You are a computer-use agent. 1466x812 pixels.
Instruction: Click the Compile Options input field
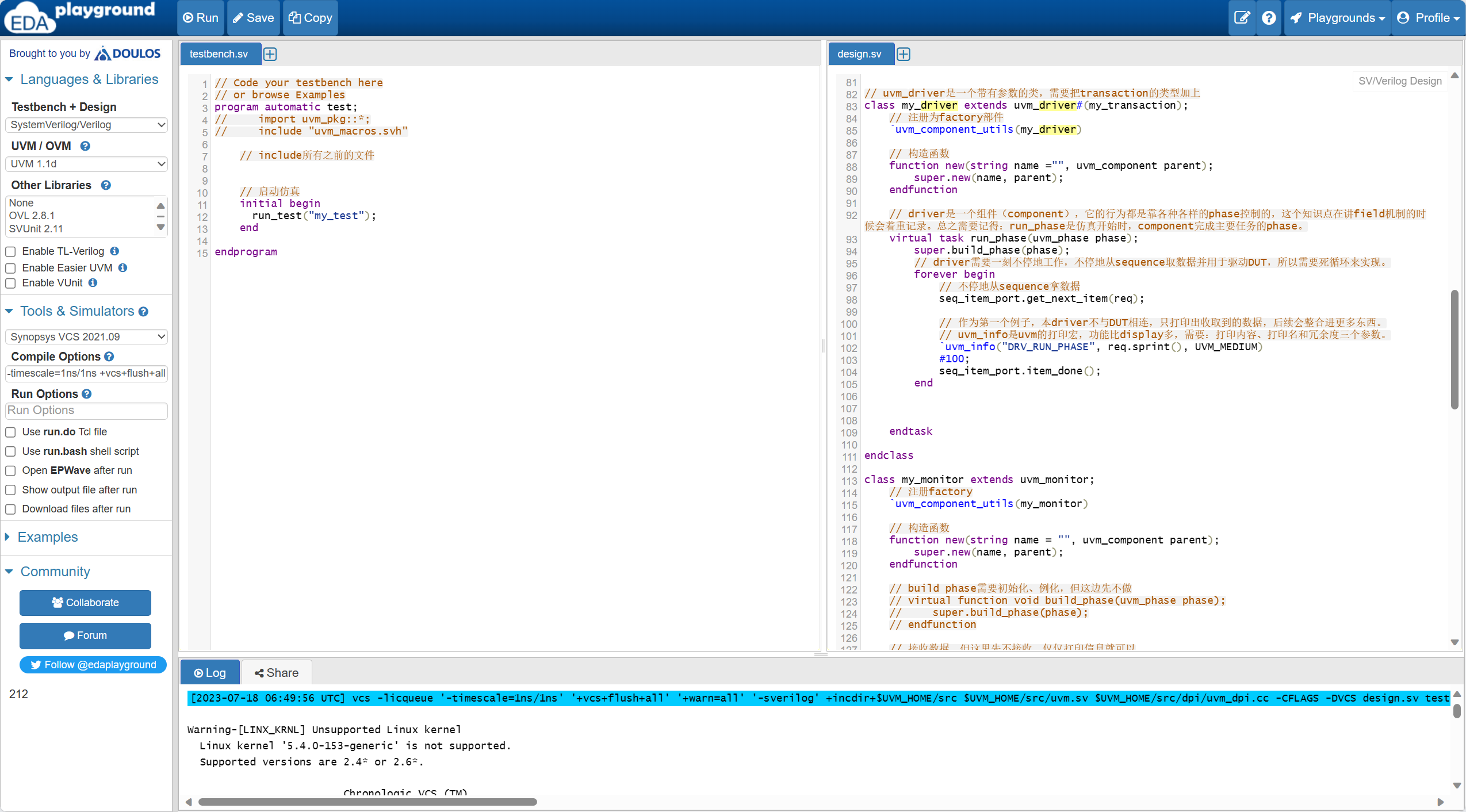86,374
